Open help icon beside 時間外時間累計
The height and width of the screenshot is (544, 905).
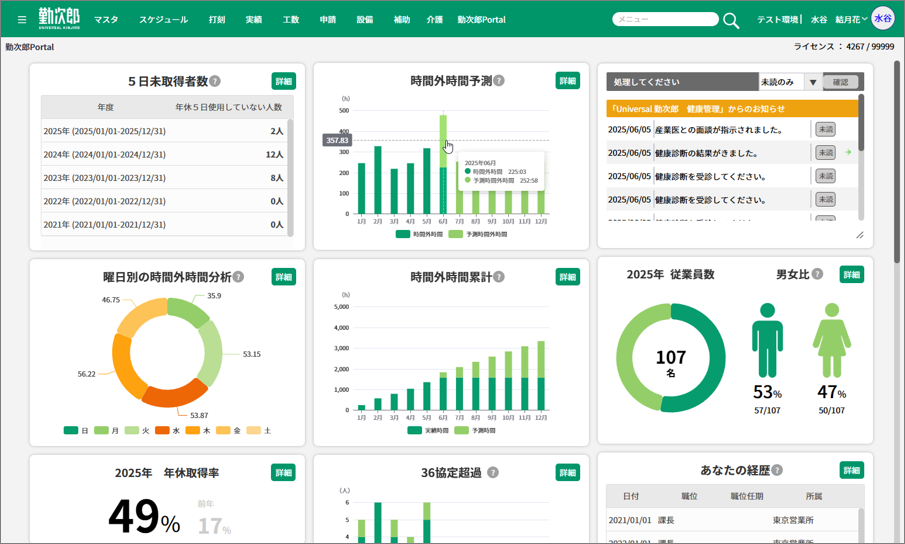pyautogui.click(x=499, y=277)
